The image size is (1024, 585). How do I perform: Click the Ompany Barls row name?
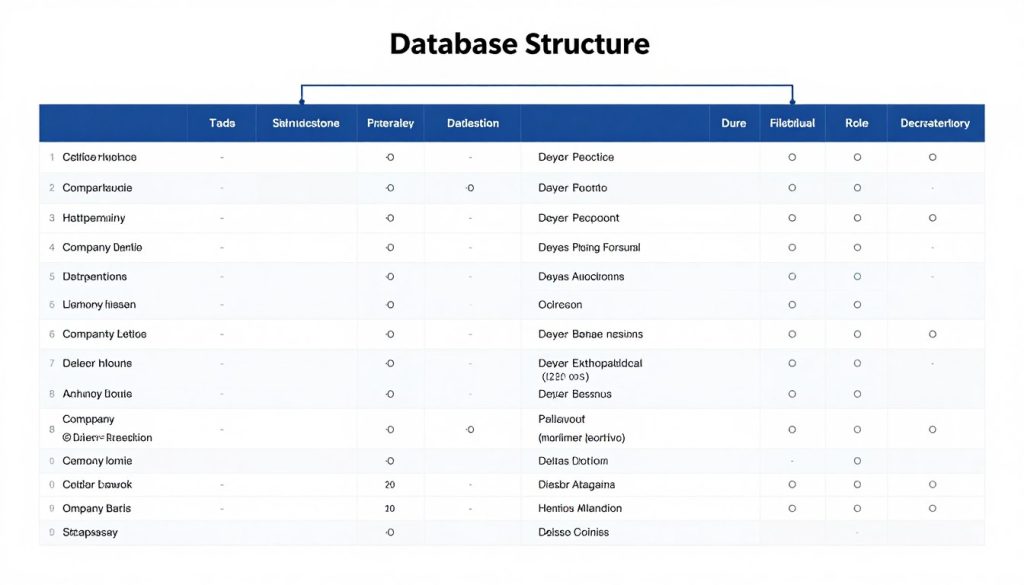click(x=97, y=509)
